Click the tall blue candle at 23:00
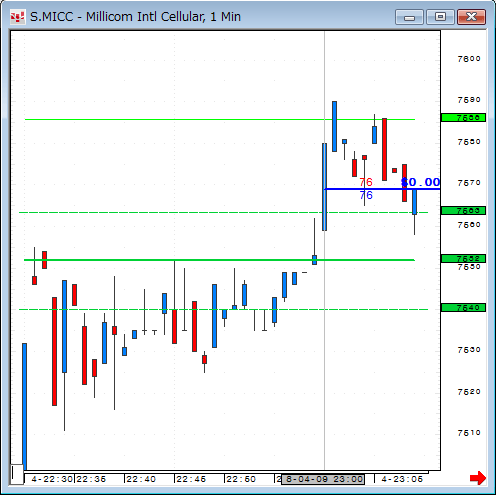The height and width of the screenshot is (495, 496). click(324, 187)
